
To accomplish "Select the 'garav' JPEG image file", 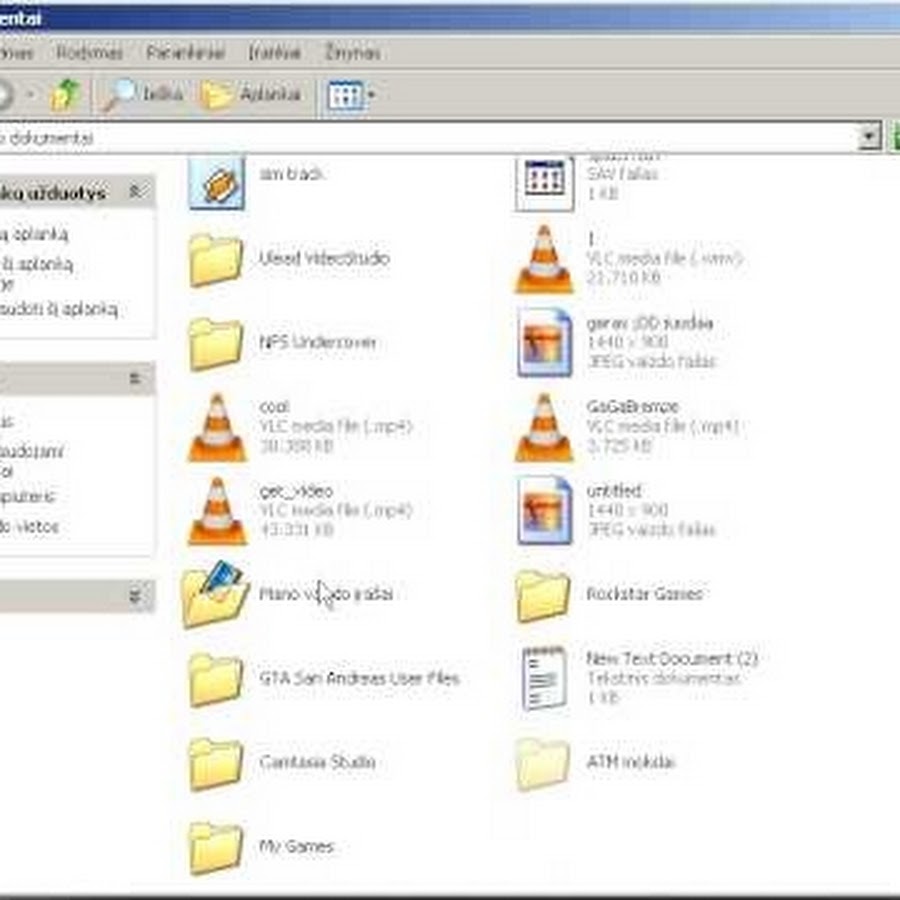I will click(616, 342).
